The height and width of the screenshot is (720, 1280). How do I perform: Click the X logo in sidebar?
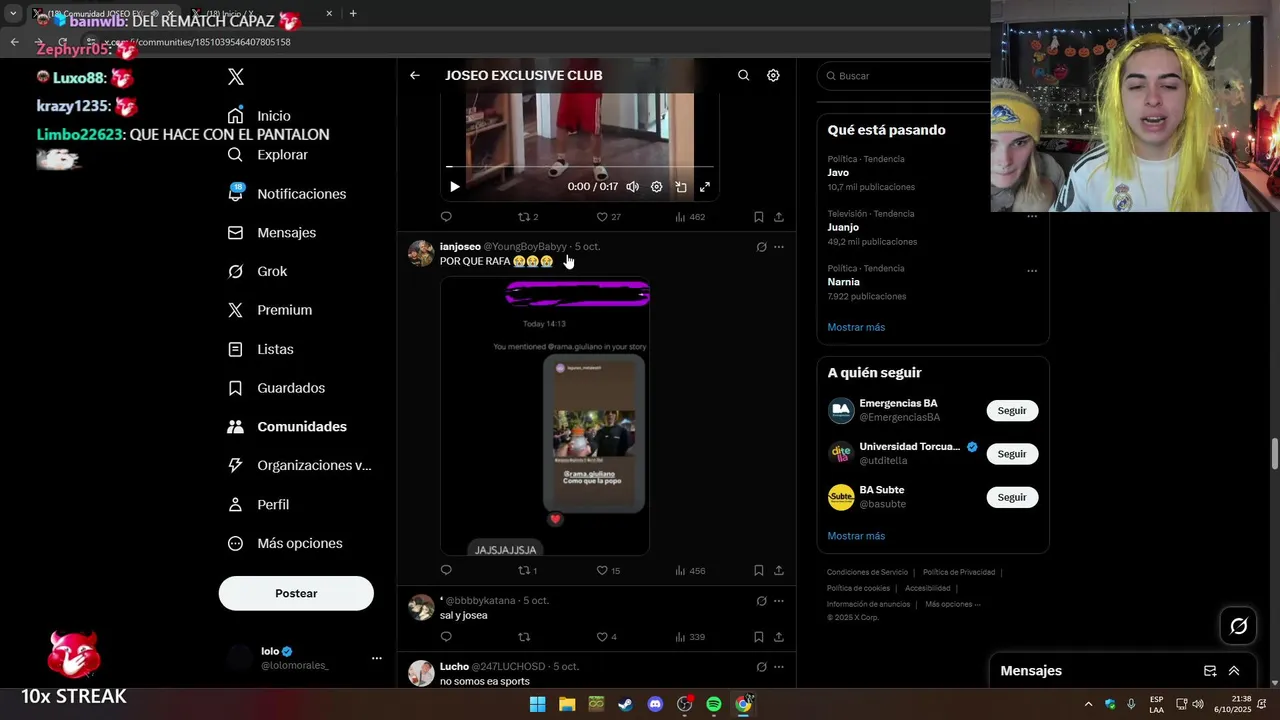pos(236,77)
